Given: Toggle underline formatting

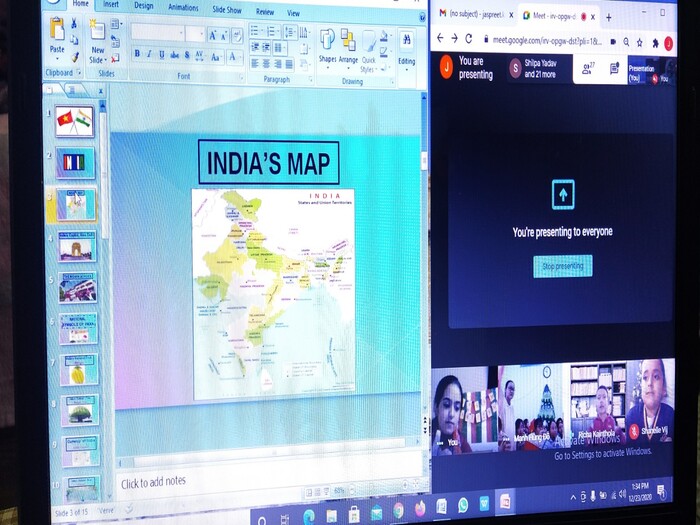Looking at the screenshot, I should click(x=162, y=55).
